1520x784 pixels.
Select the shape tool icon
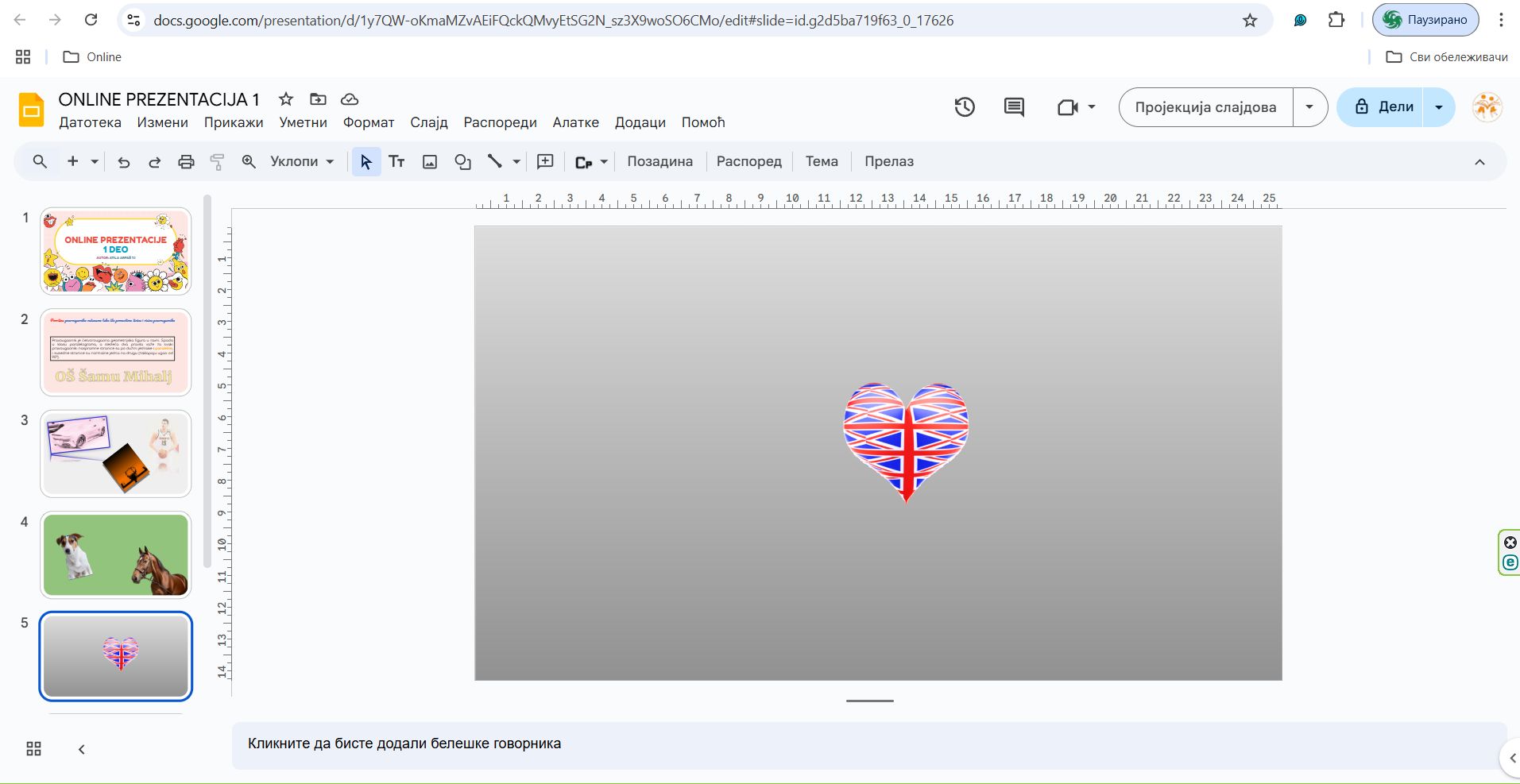462,162
